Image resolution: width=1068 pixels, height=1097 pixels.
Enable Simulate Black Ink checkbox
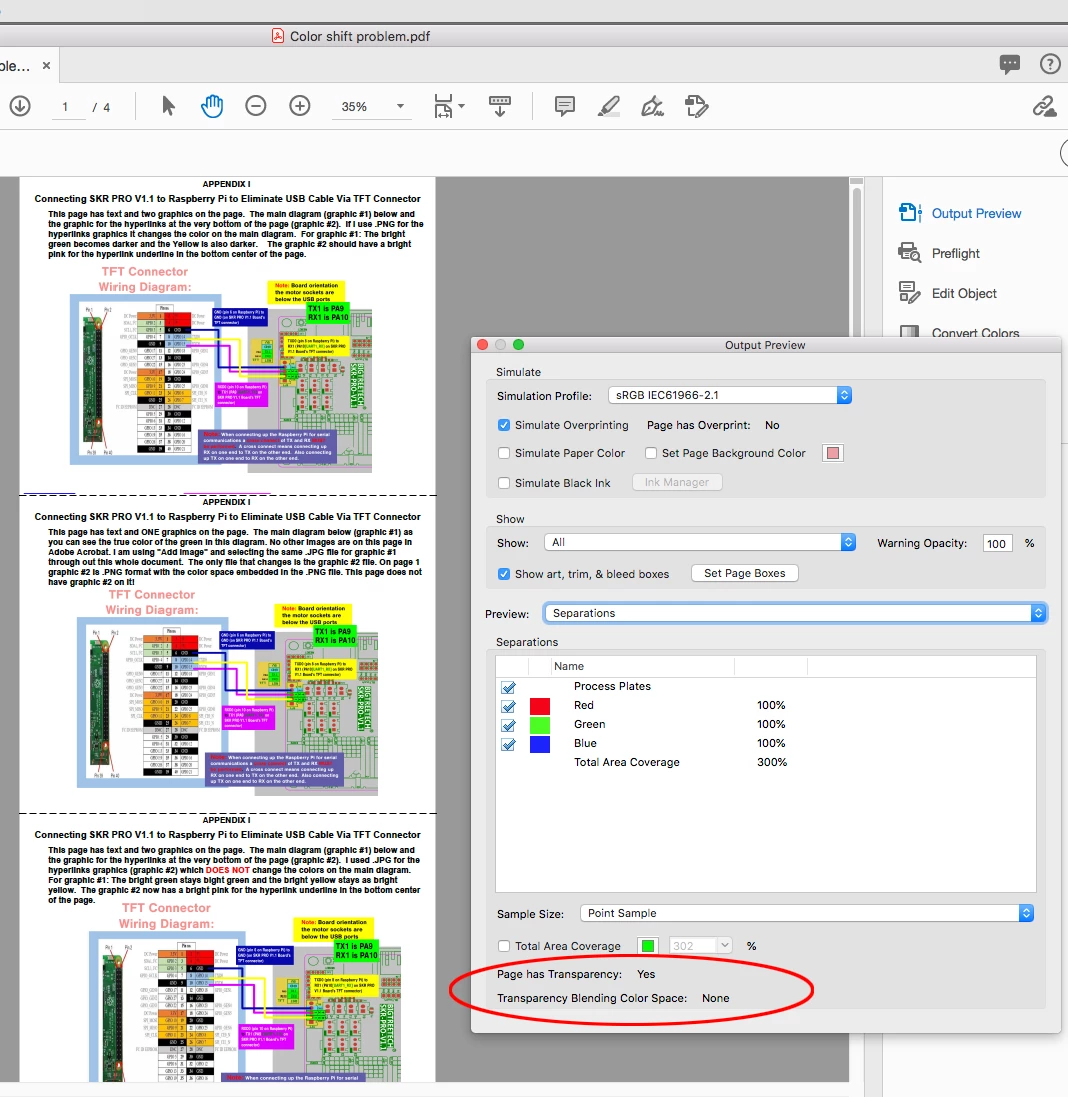point(504,483)
